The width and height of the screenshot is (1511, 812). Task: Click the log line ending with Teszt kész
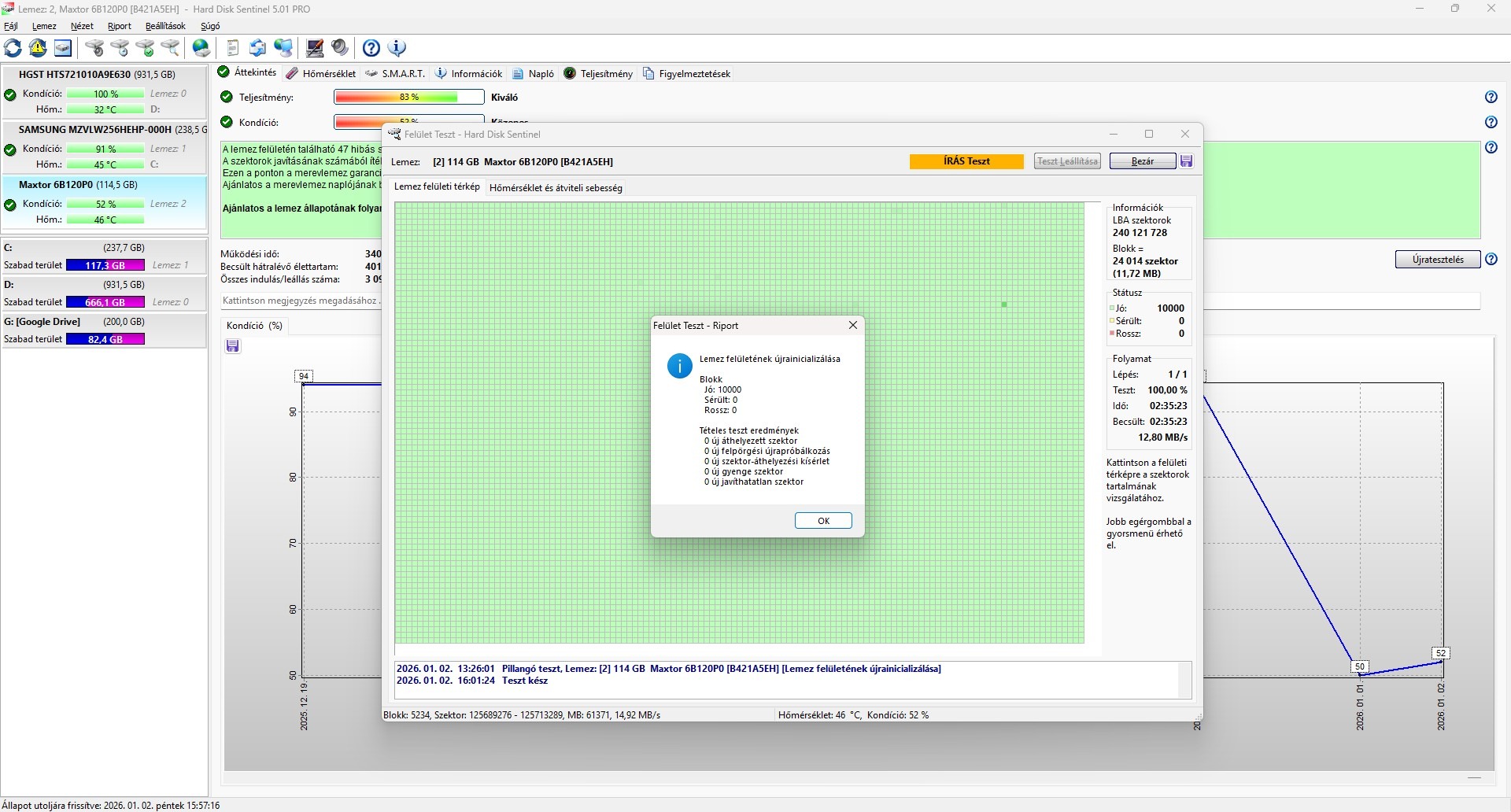click(472, 681)
